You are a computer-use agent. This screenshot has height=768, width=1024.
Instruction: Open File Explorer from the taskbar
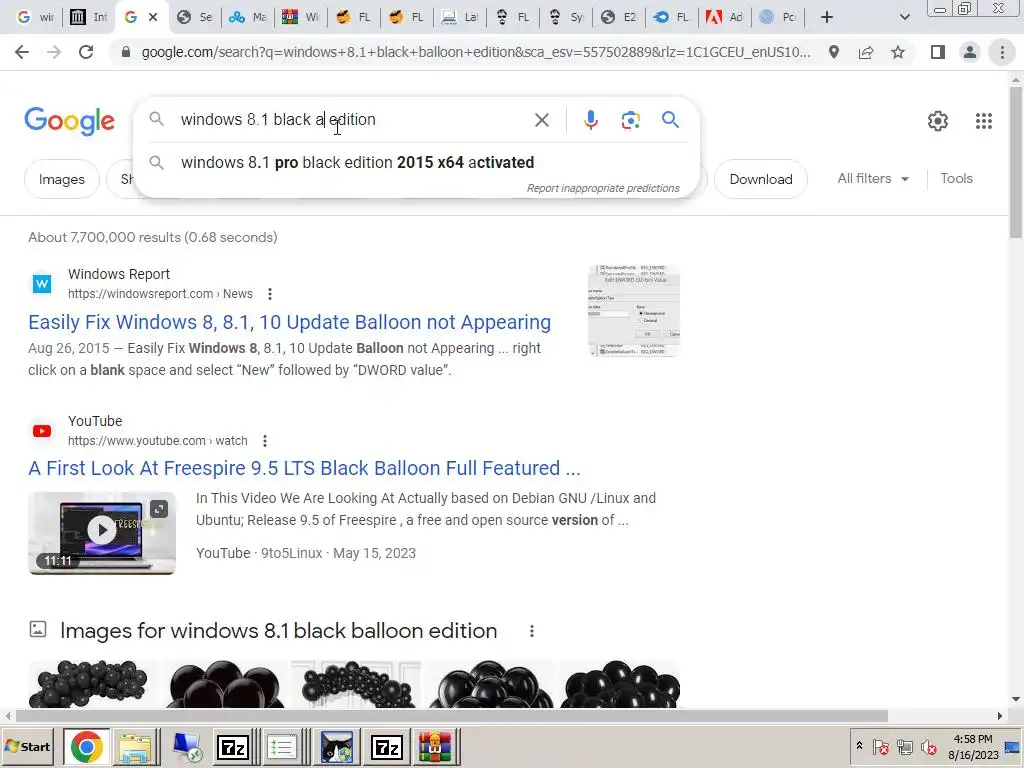(135, 747)
